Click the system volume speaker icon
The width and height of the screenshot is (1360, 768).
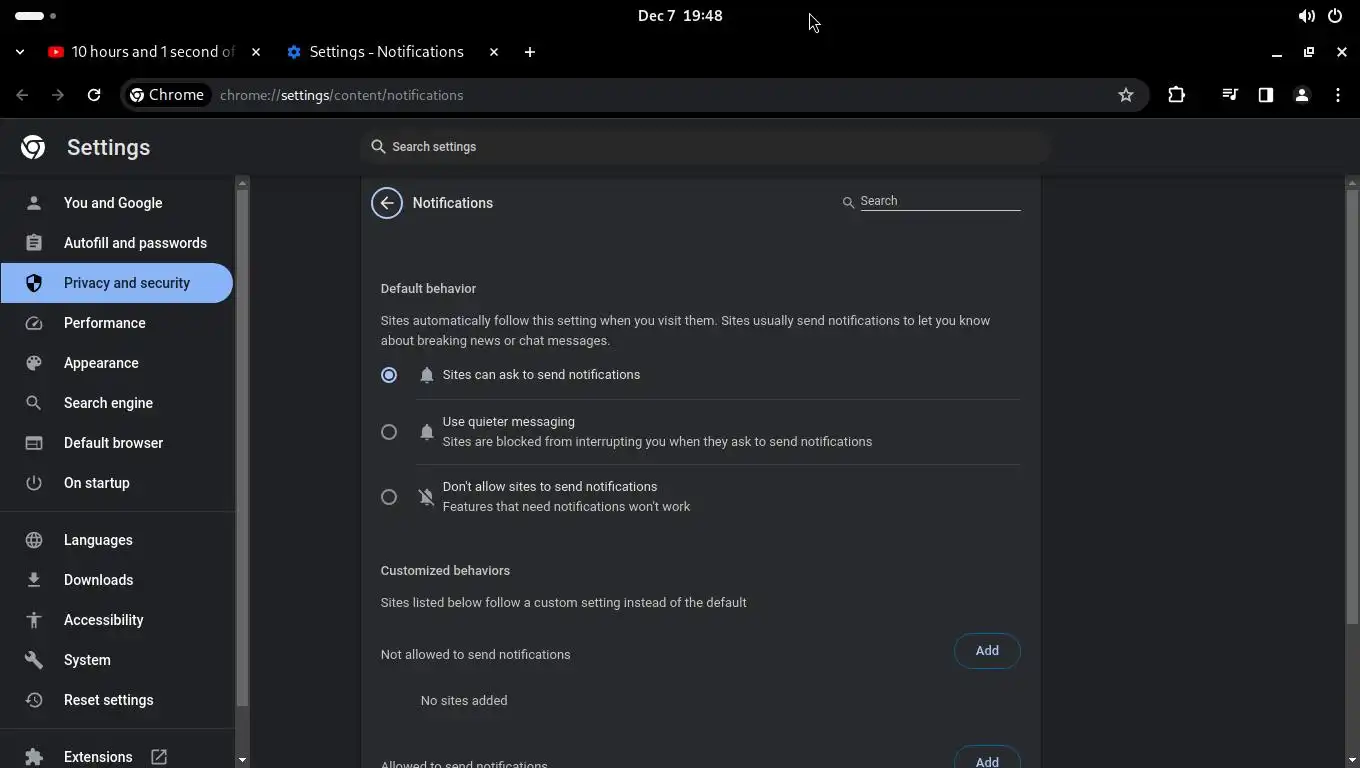point(1306,16)
